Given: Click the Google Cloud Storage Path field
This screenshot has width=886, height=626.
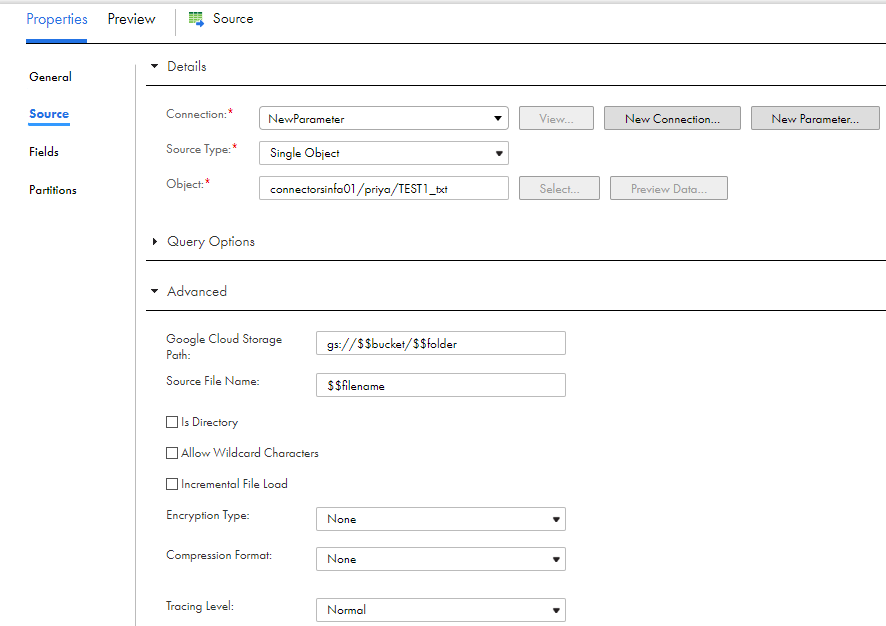Looking at the screenshot, I should (x=441, y=344).
